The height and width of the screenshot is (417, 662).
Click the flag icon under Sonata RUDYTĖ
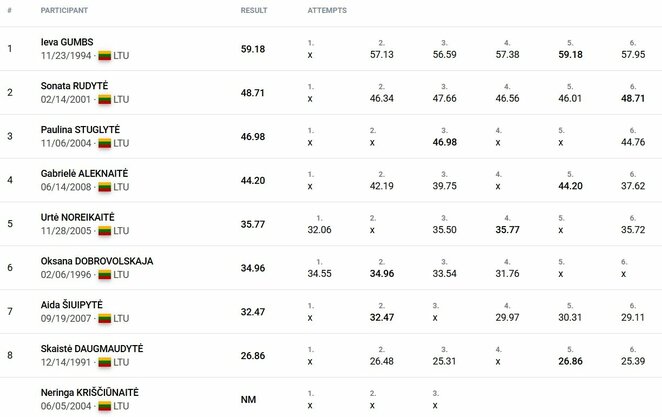click(105, 100)
